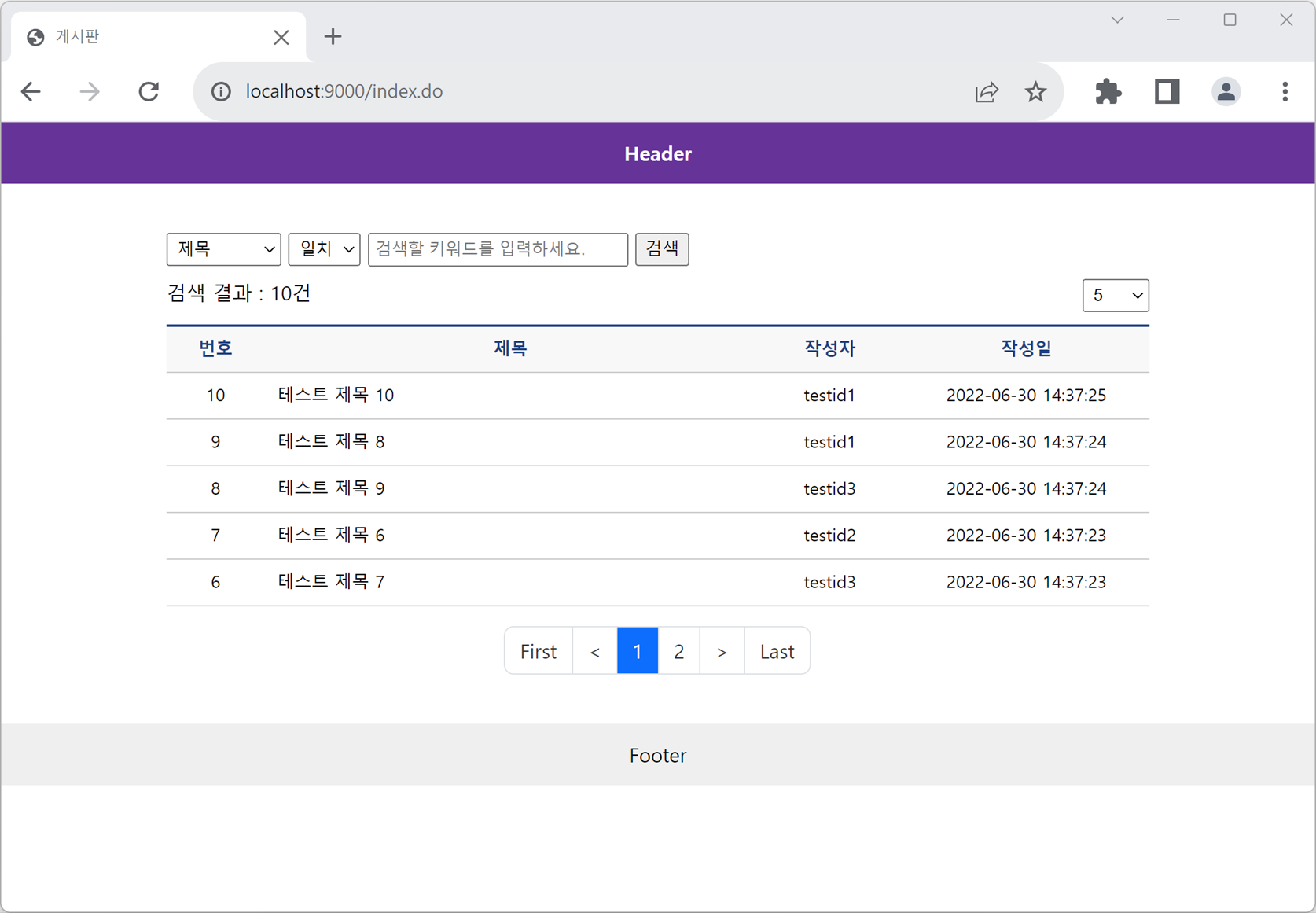Click the 작성일 column header
The image size is (1316, 913).
pos(1026,348)
